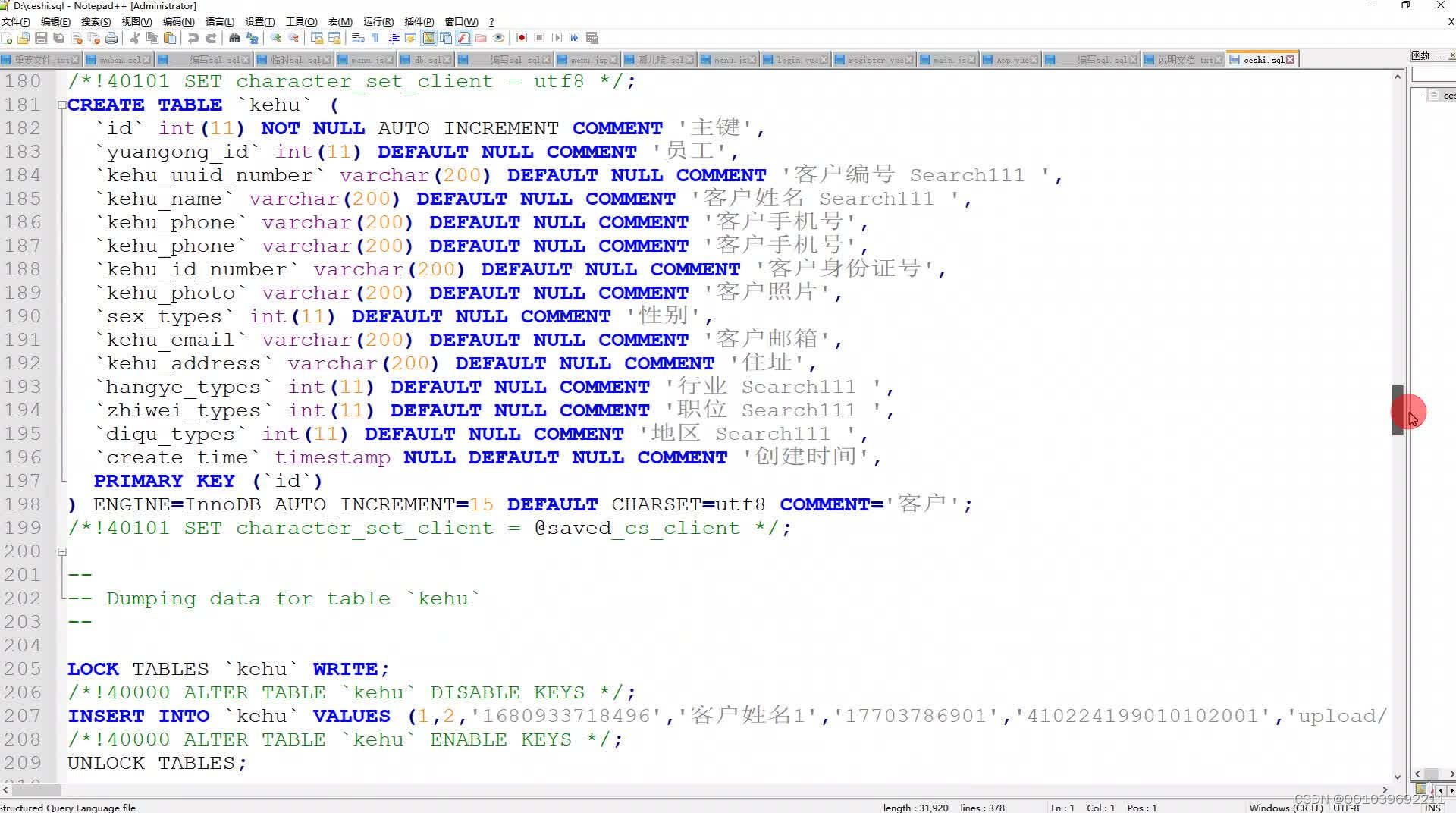
Task: Switch to the muban.sql tab
Action: [119, 60]
